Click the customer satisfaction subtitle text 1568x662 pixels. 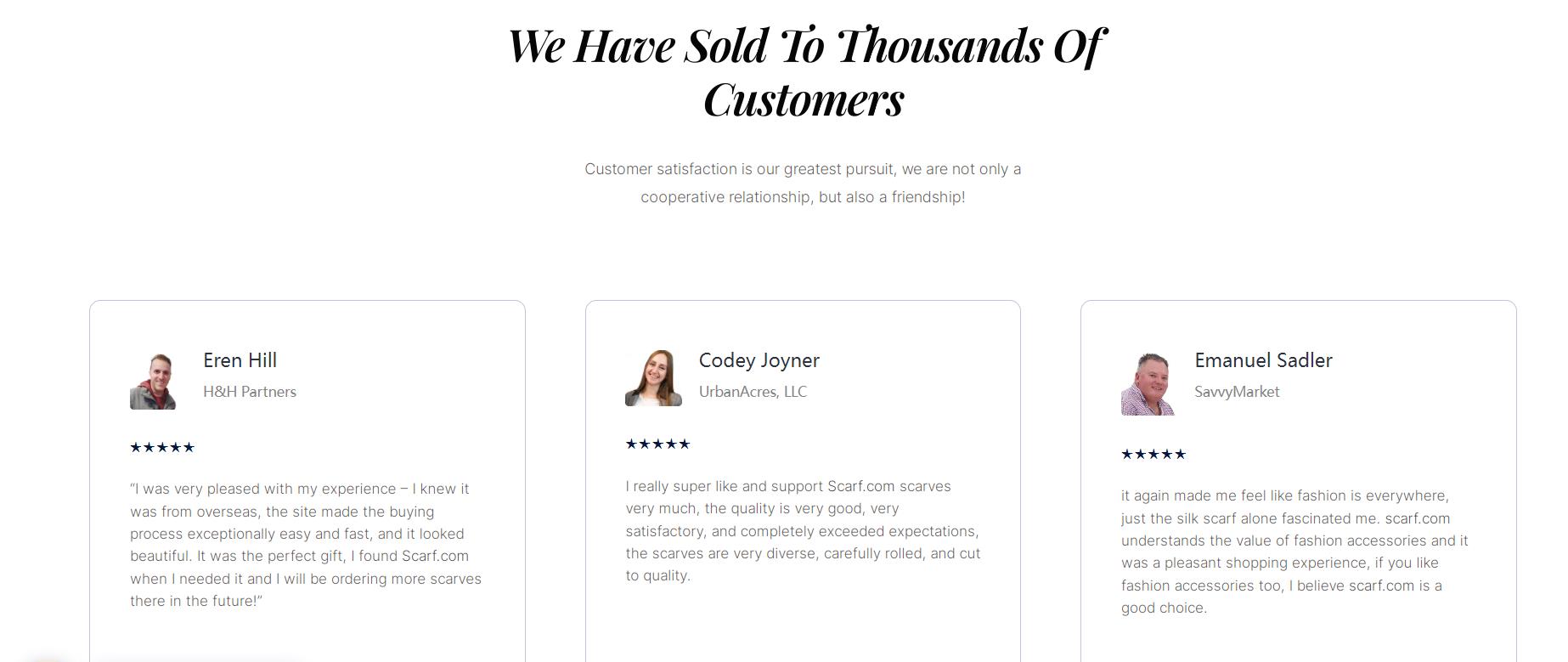click(x=803, y=183)
